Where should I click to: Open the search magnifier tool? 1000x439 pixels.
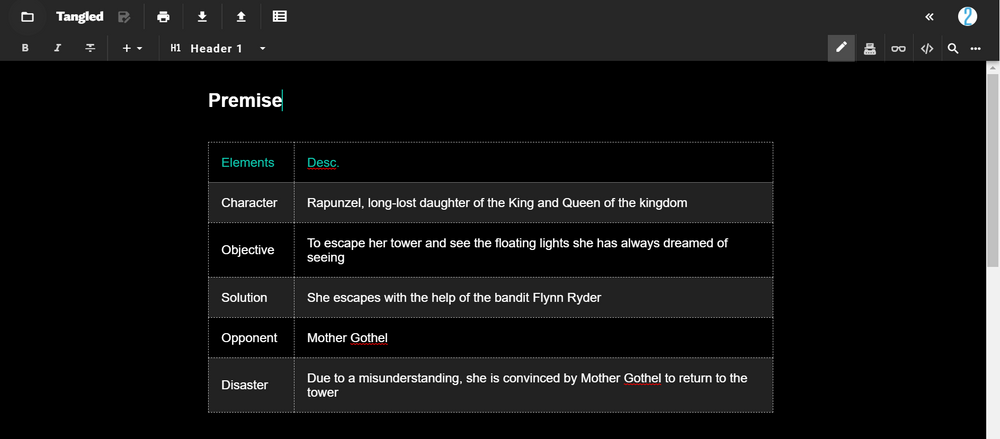(953, 48)
